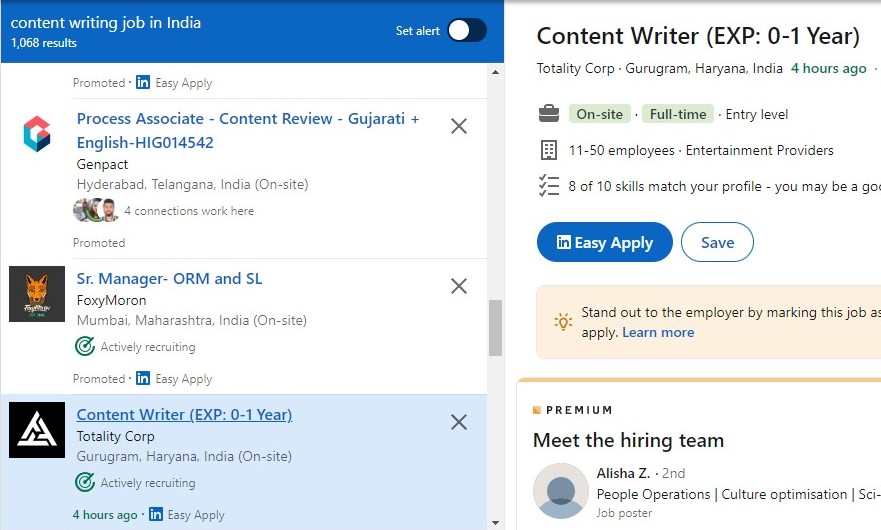Click the job list scroll up arrow

(495, 72)
